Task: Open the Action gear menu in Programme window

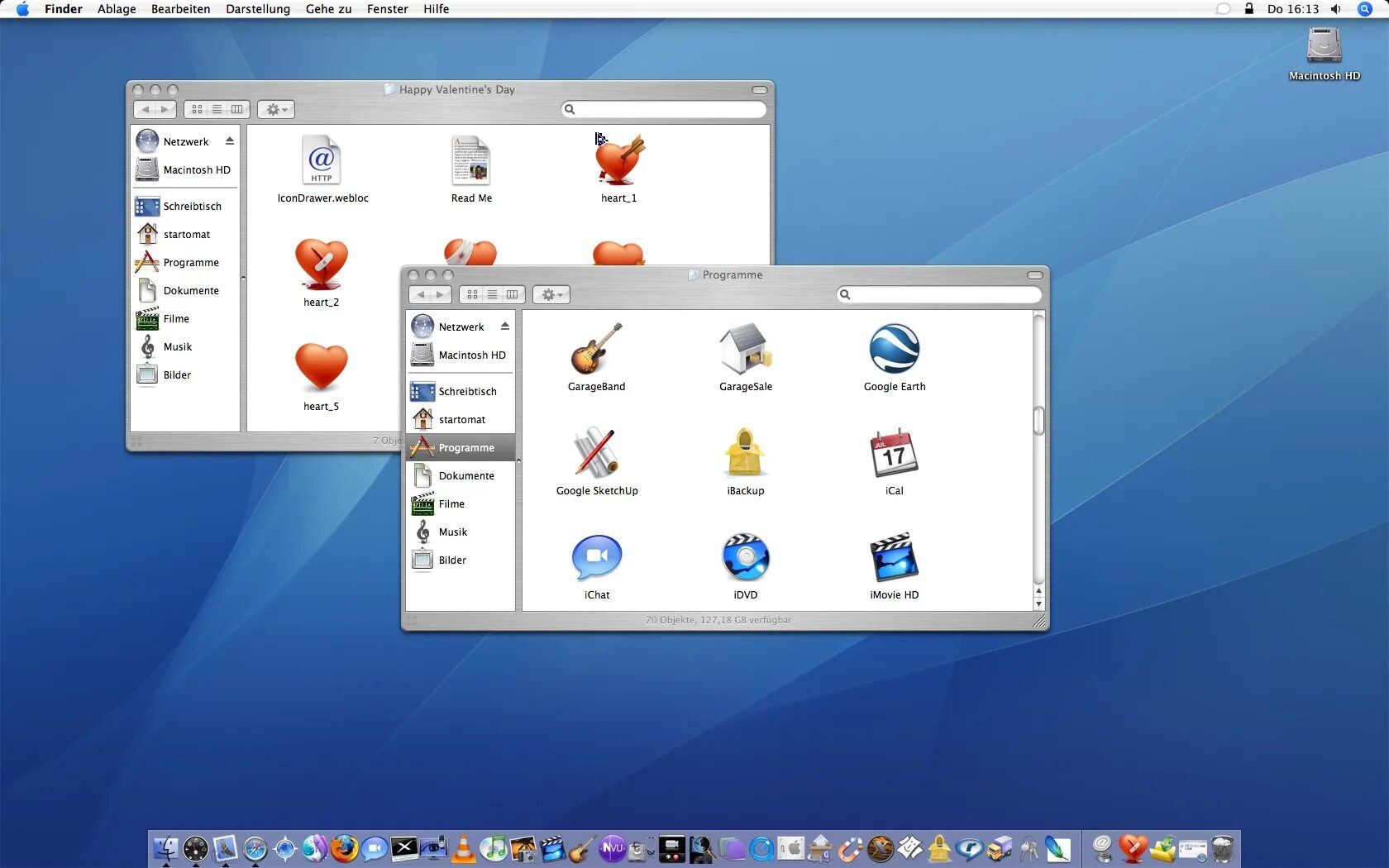Action: pos(551,294)
